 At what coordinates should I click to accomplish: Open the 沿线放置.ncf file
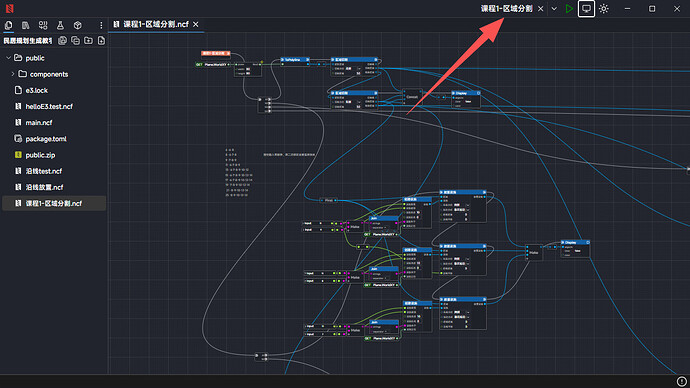click(44, 187)
